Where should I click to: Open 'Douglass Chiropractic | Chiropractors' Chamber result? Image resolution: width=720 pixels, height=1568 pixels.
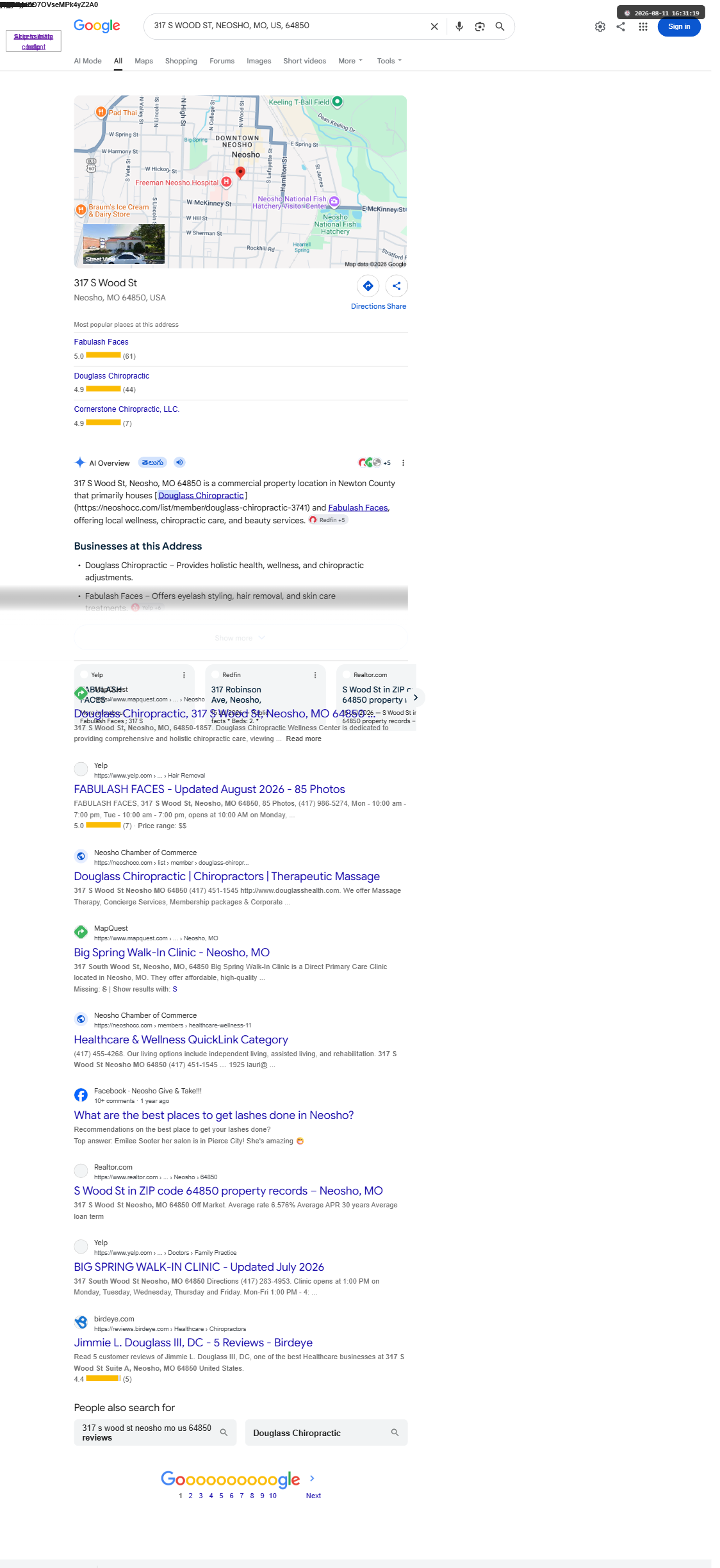coord(227,876)
